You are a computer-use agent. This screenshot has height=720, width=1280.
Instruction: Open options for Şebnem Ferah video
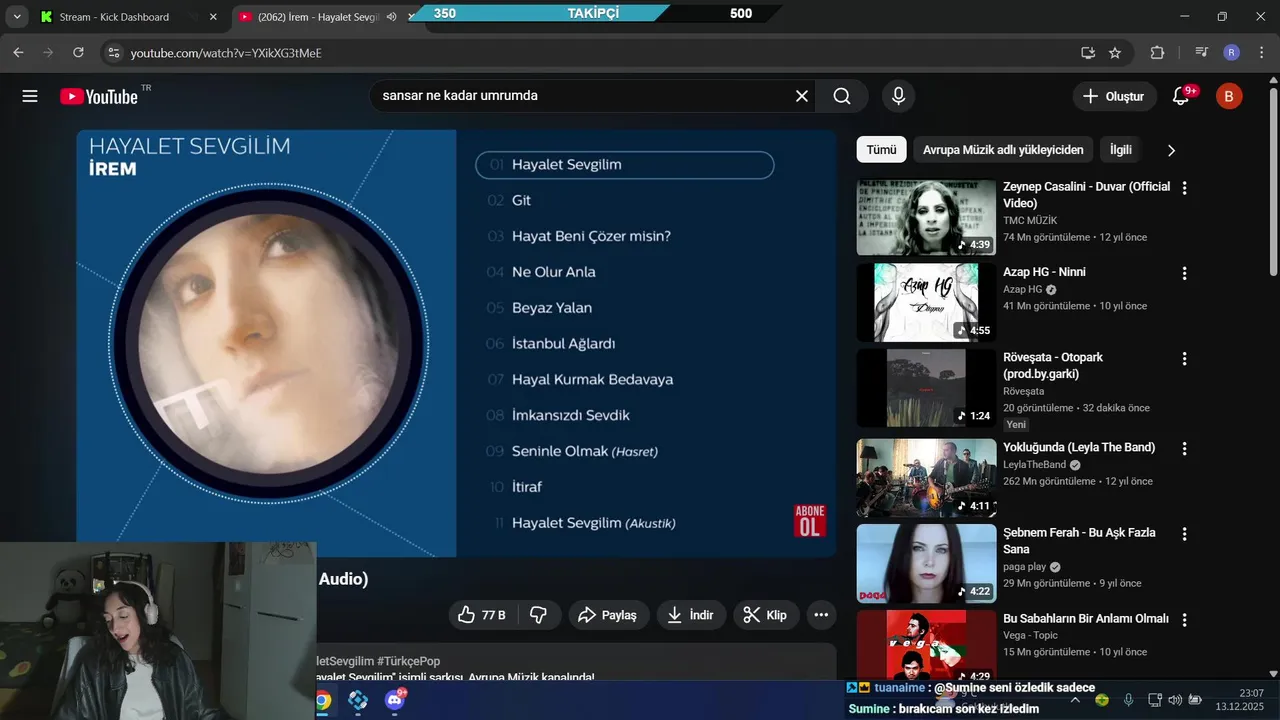point(1184,534)
